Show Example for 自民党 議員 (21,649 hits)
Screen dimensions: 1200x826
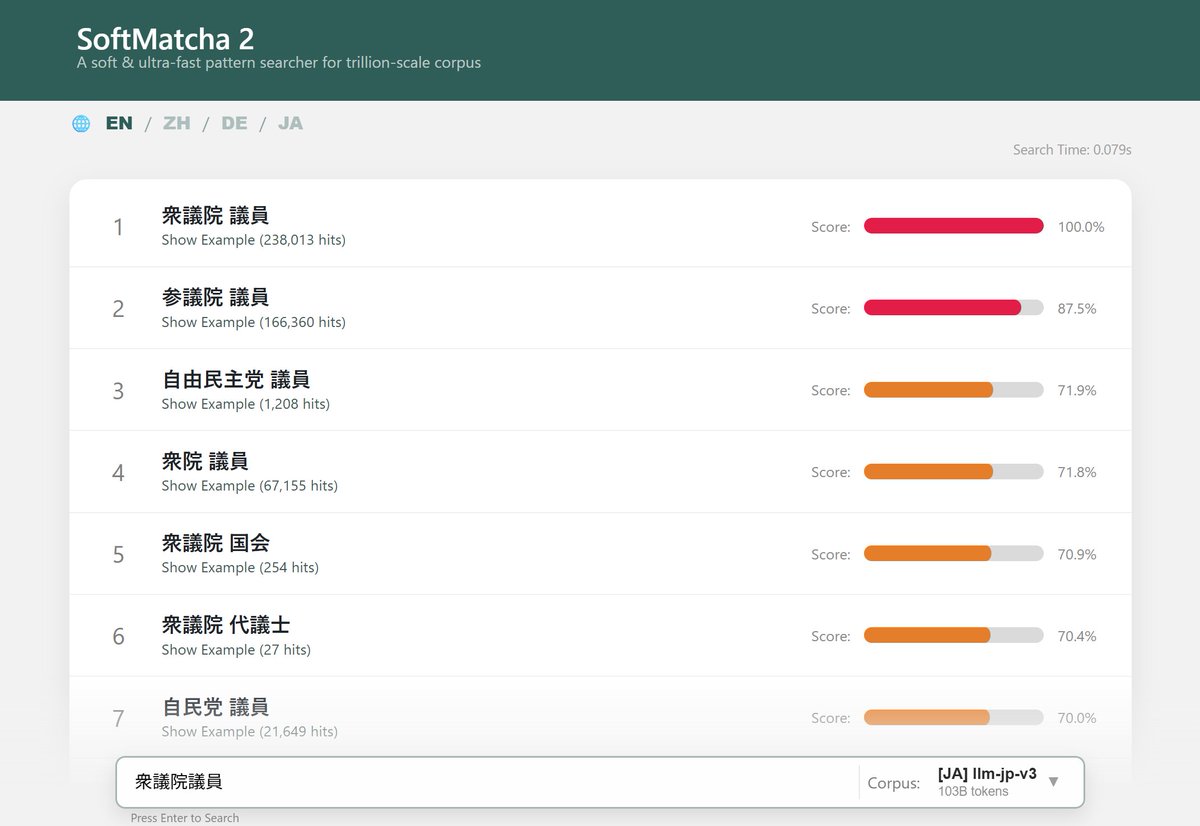point(250,732)
